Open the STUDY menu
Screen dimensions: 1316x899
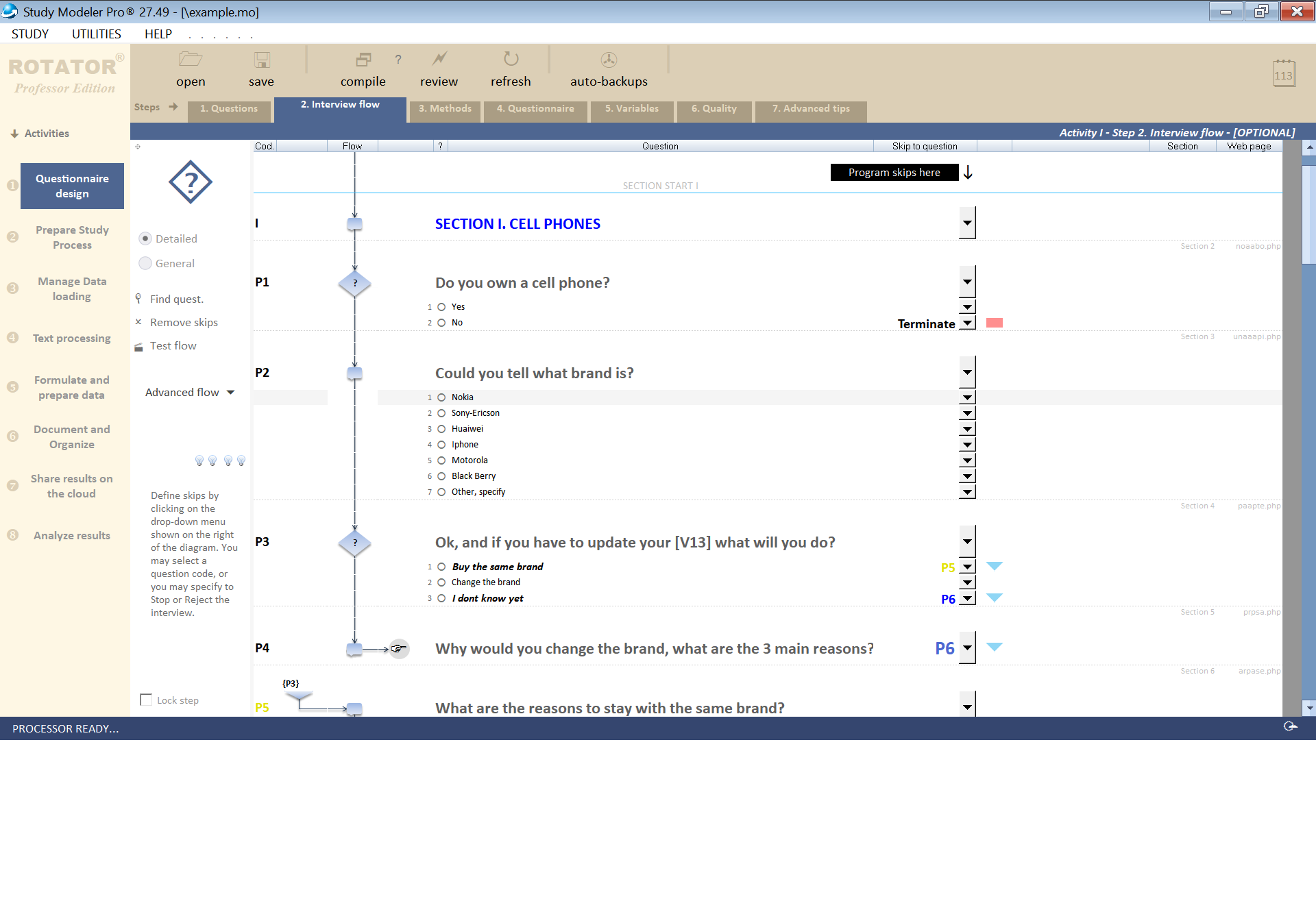click(x=30, y=34)
